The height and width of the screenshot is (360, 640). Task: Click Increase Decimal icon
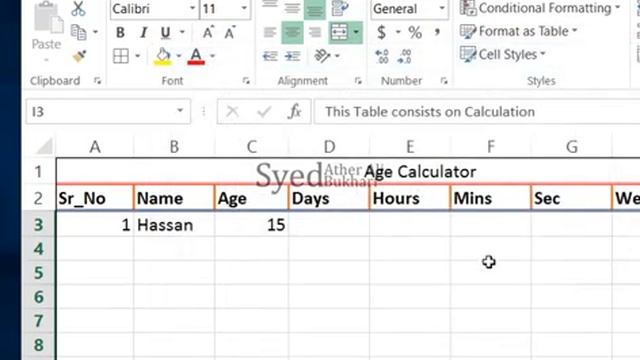(382, 56)
